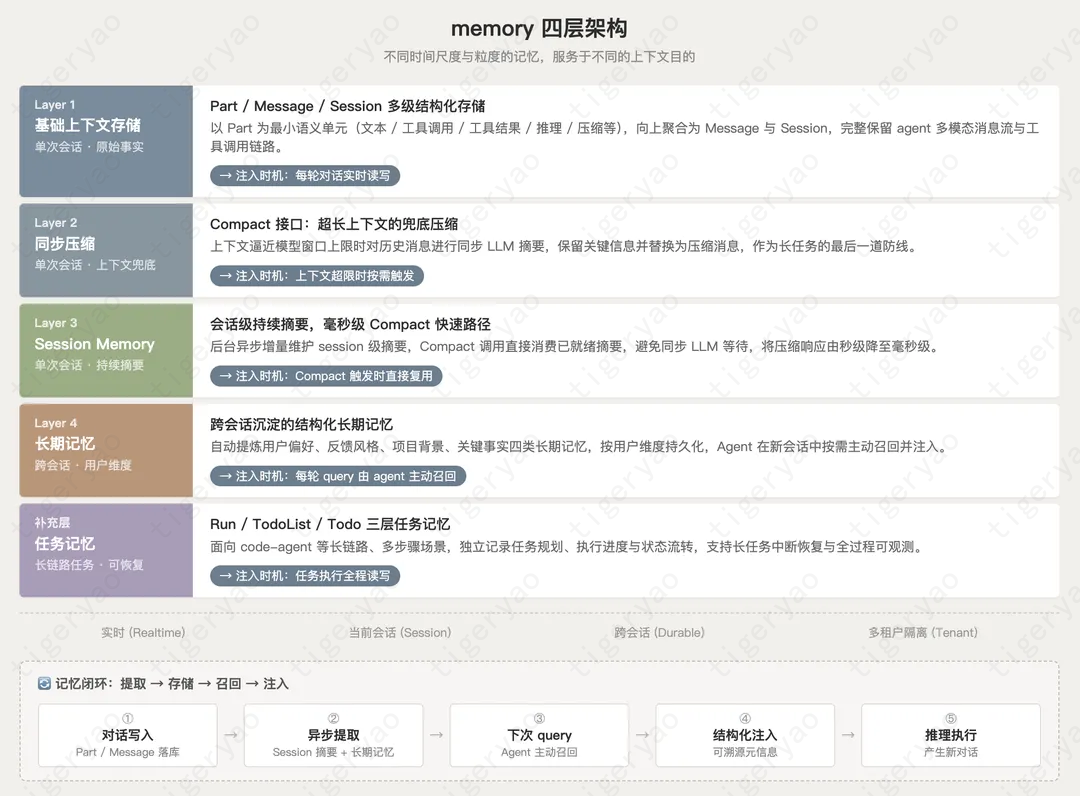Click the 跨会话 (Durable) axis label

[659, 632]
